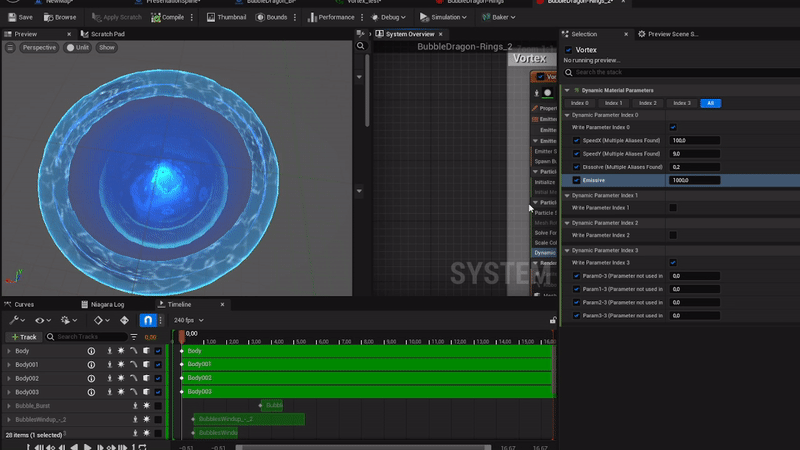Click the Body001 track info icon
The height and width of the screenshot is (450, 800).
coord(91,365)
